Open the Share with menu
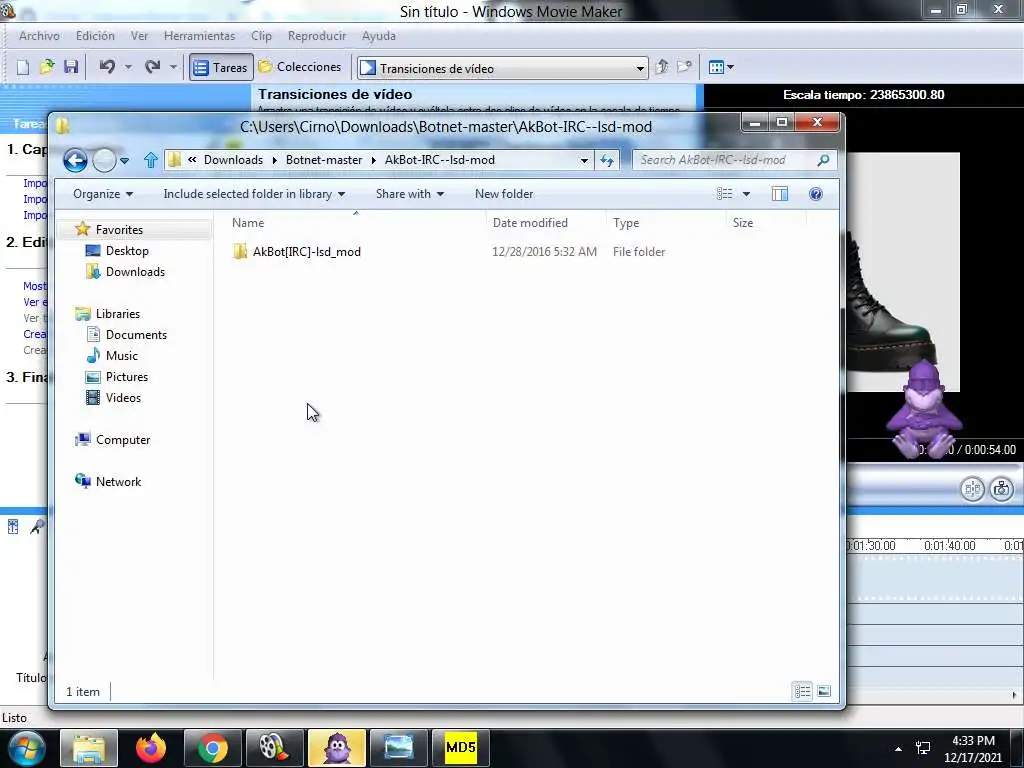The image size is (1024, 768). [409, 194]
